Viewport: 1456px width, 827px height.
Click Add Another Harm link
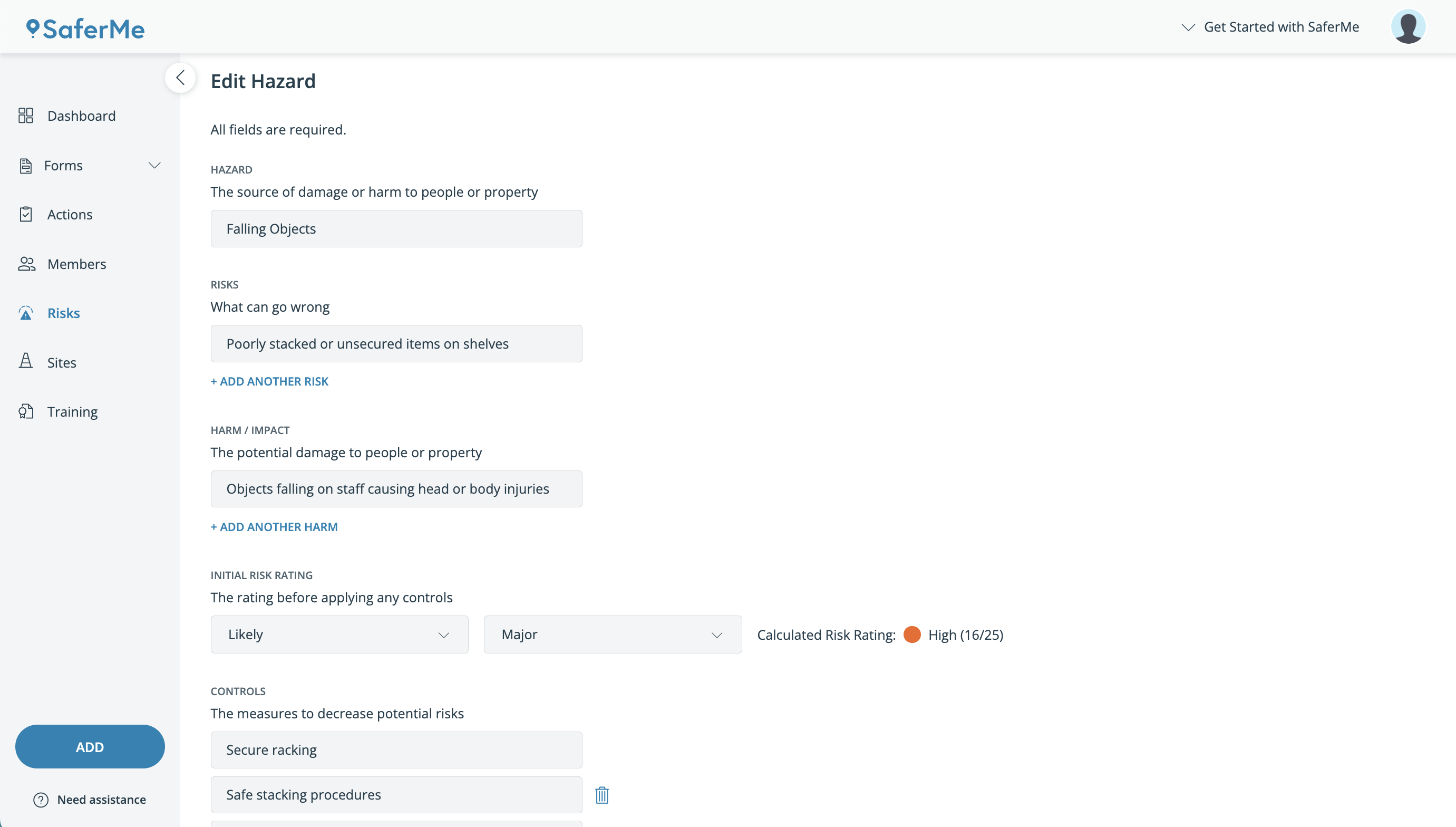tap(274, 526)
